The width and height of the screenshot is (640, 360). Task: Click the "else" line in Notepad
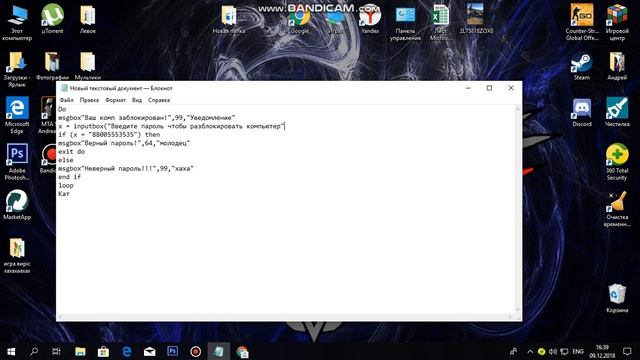(66, 160)
